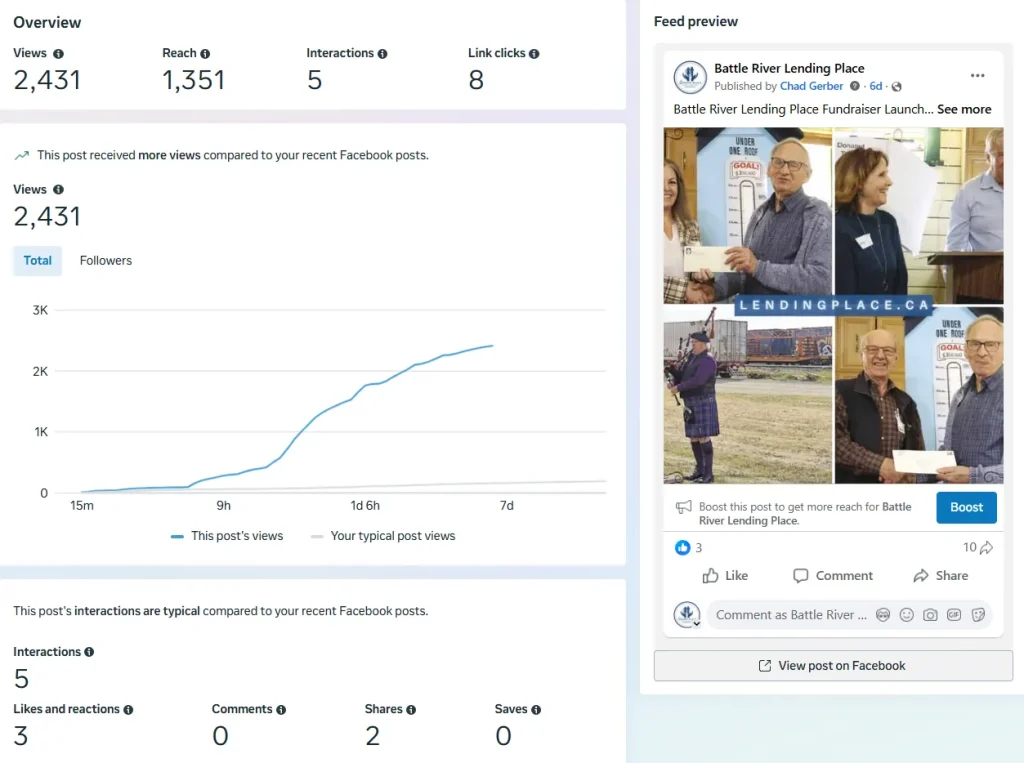Click the blue like reaction icon
The height and width of the screenshot is (763, 1024).
[x=683, y=548]
